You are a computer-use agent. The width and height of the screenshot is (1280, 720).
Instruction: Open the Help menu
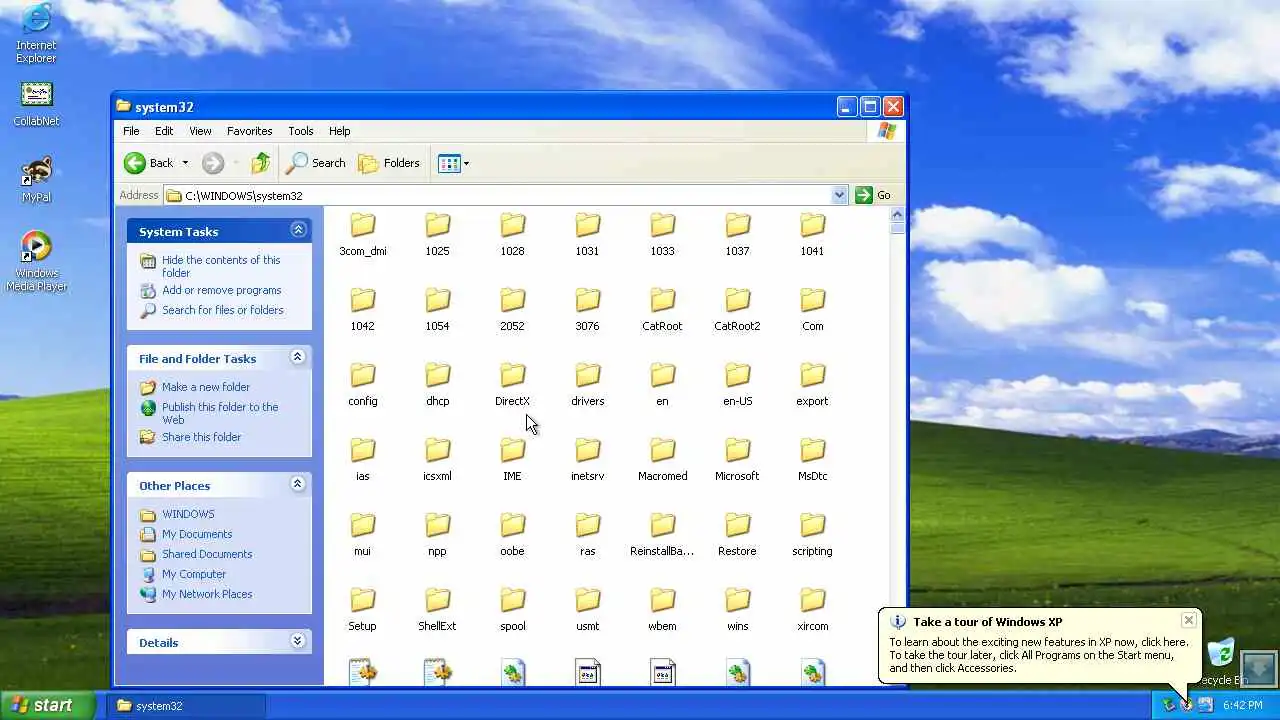pyautogui.click(x=339, y=131)
